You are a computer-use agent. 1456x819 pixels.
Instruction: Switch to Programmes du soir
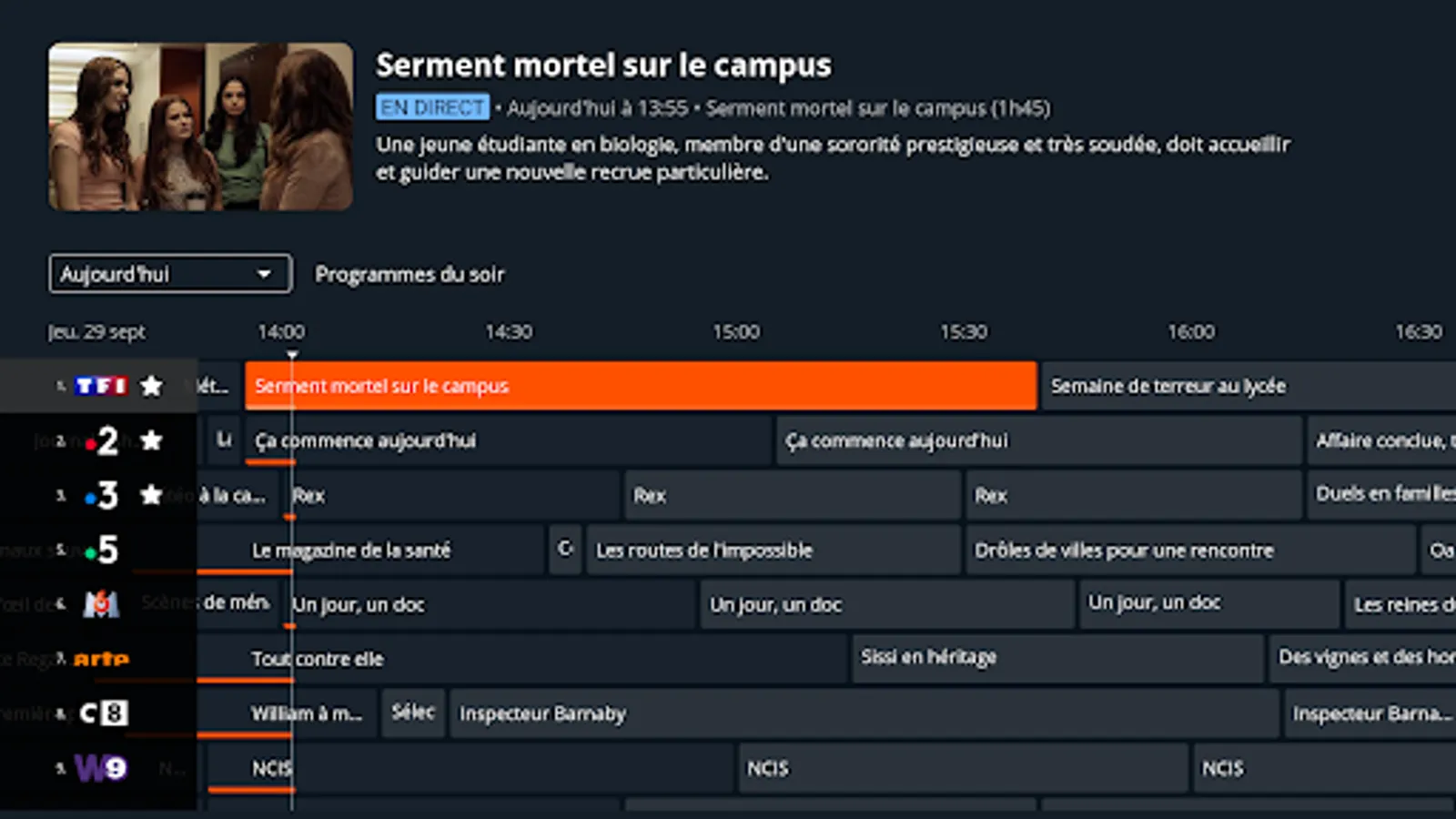(x=409, y=274)
